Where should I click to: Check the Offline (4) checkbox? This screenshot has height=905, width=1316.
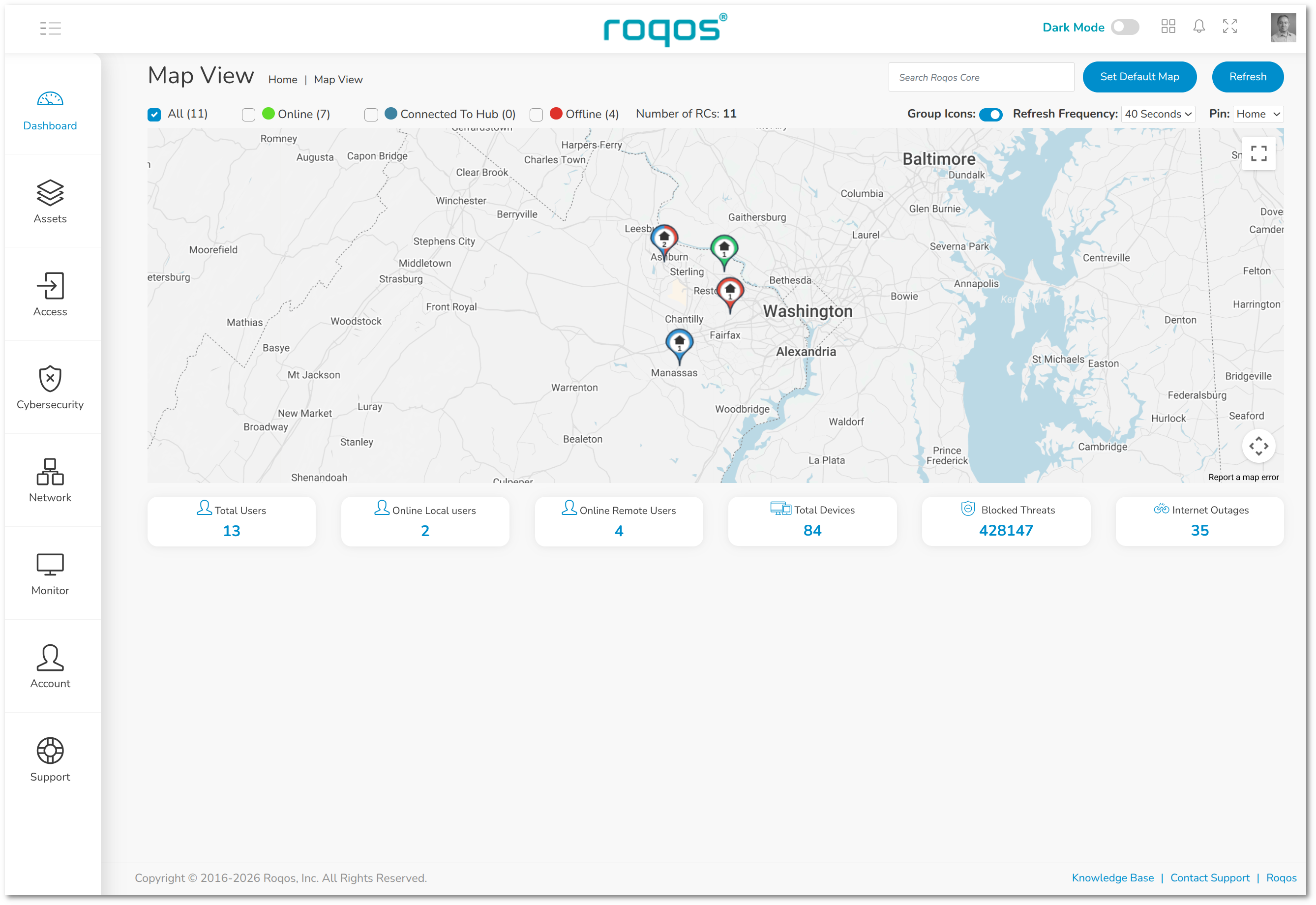pyautogui.click(x=536, y=115)
